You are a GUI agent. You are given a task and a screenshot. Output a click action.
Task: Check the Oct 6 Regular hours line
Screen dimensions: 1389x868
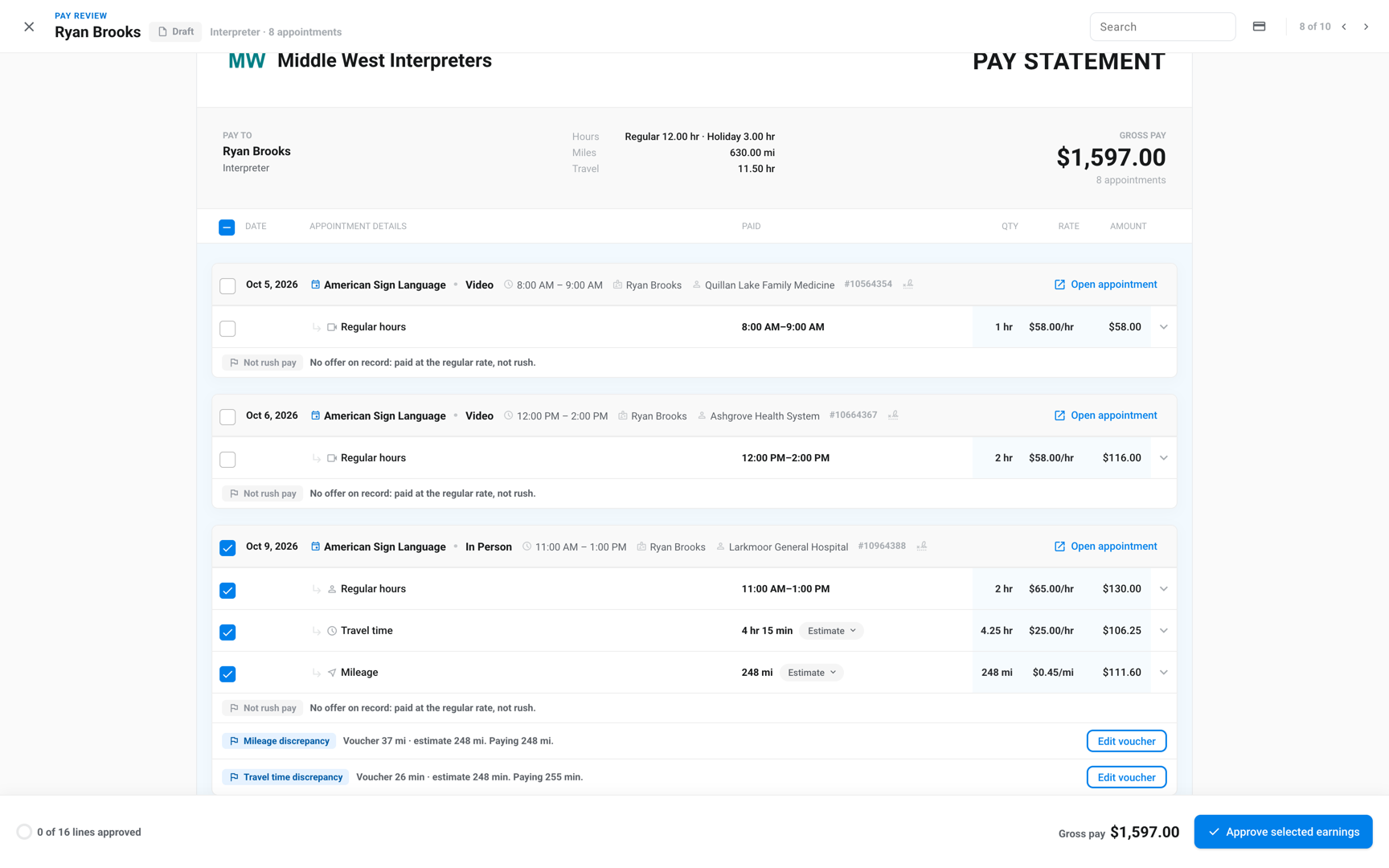pos(227,460)
